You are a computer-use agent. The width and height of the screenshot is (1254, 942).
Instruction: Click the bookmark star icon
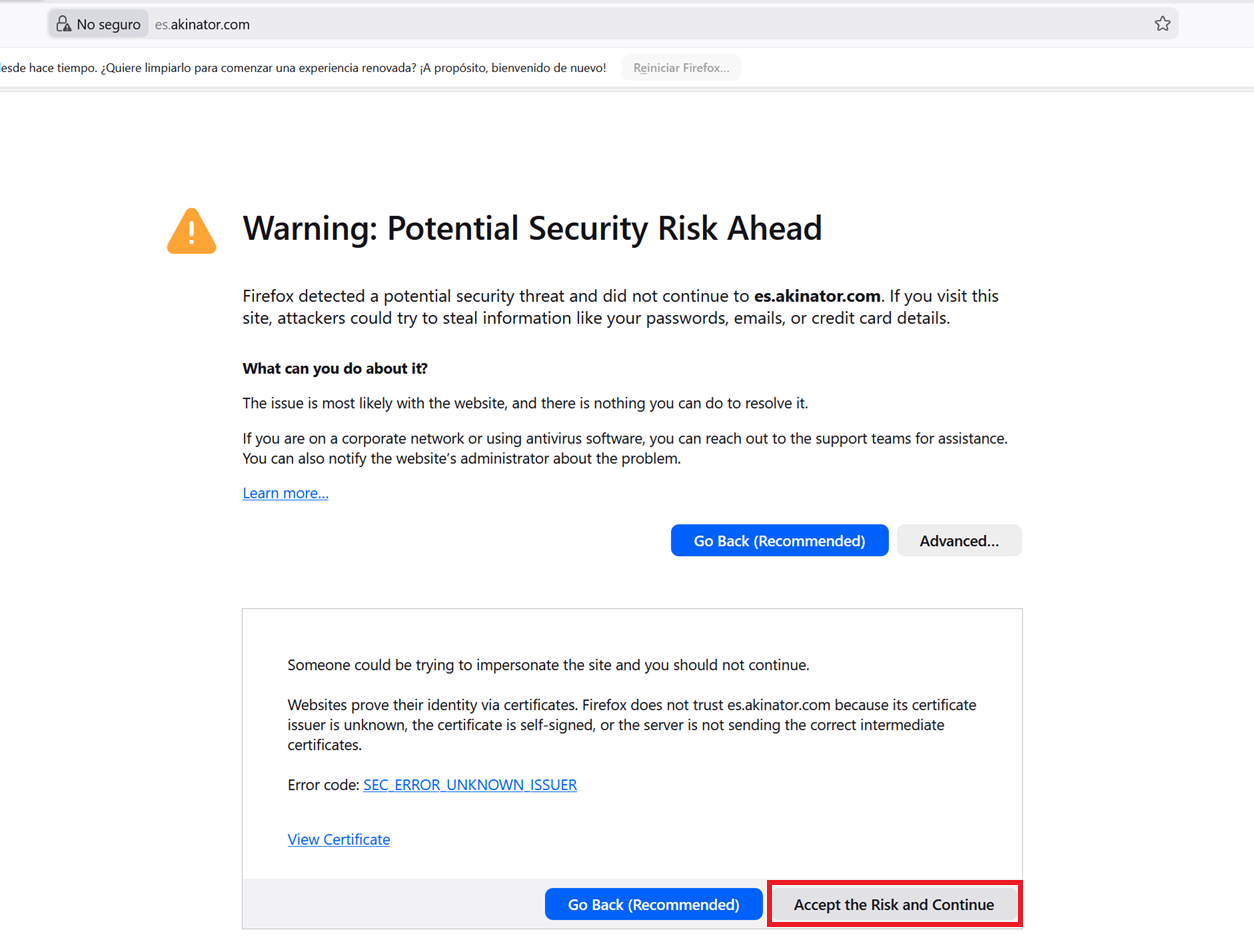point(1162,24)
